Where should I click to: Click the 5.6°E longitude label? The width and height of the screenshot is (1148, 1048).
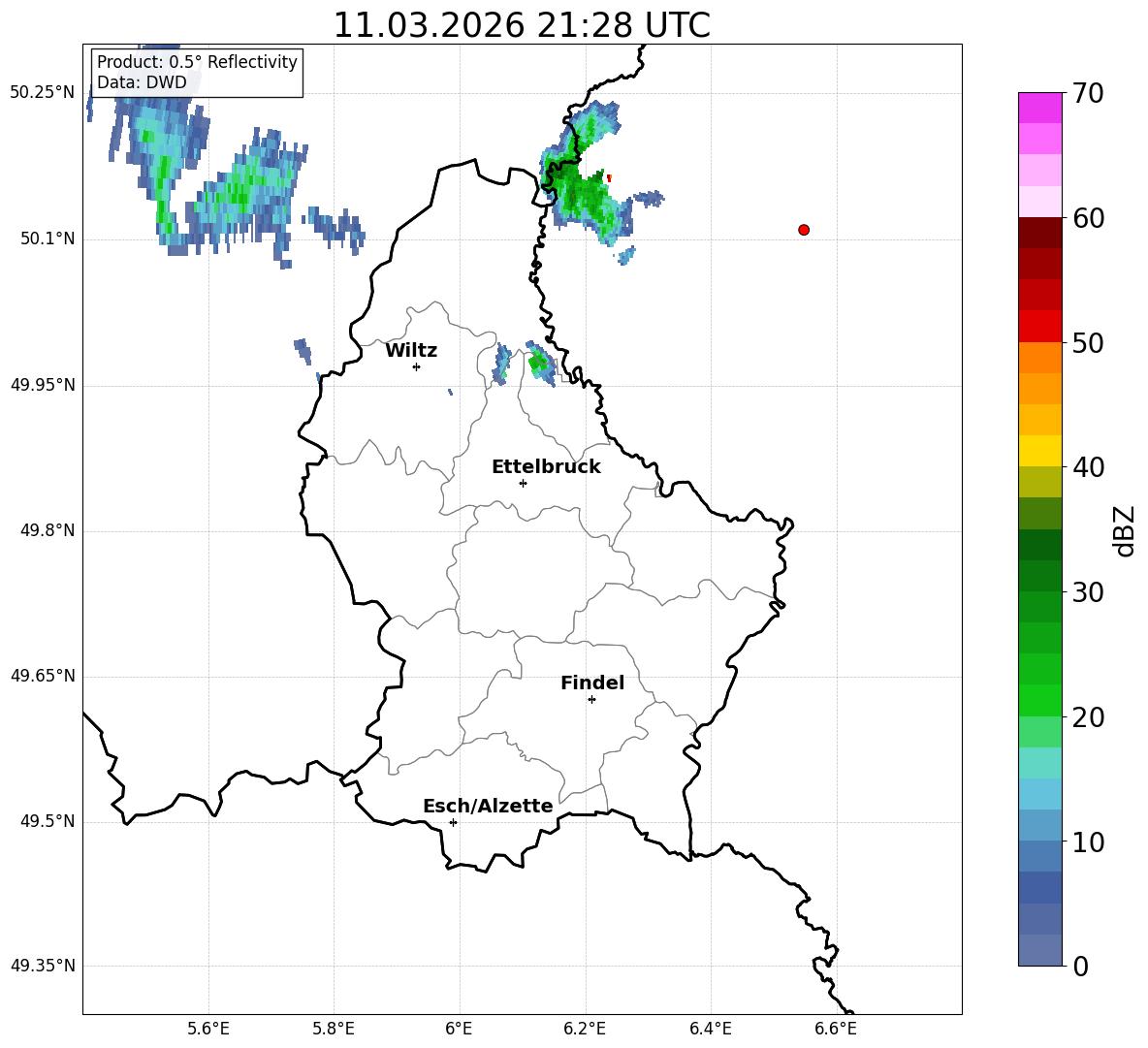[207, 1029]
